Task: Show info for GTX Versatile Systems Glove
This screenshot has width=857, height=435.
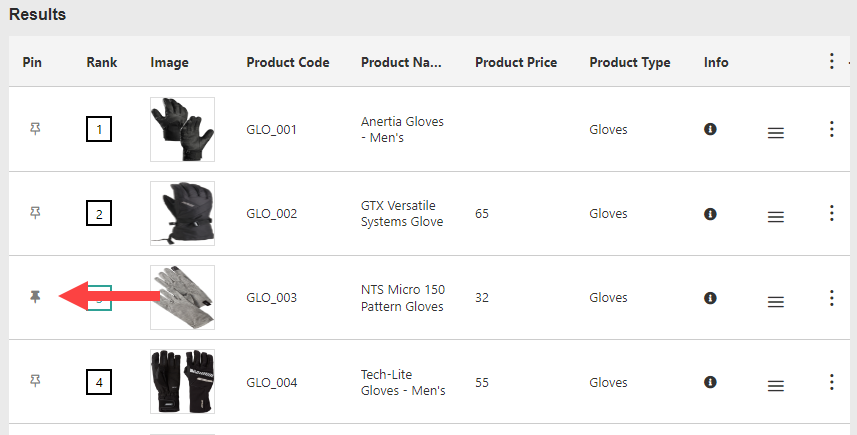Action: [x=710, y=214]
